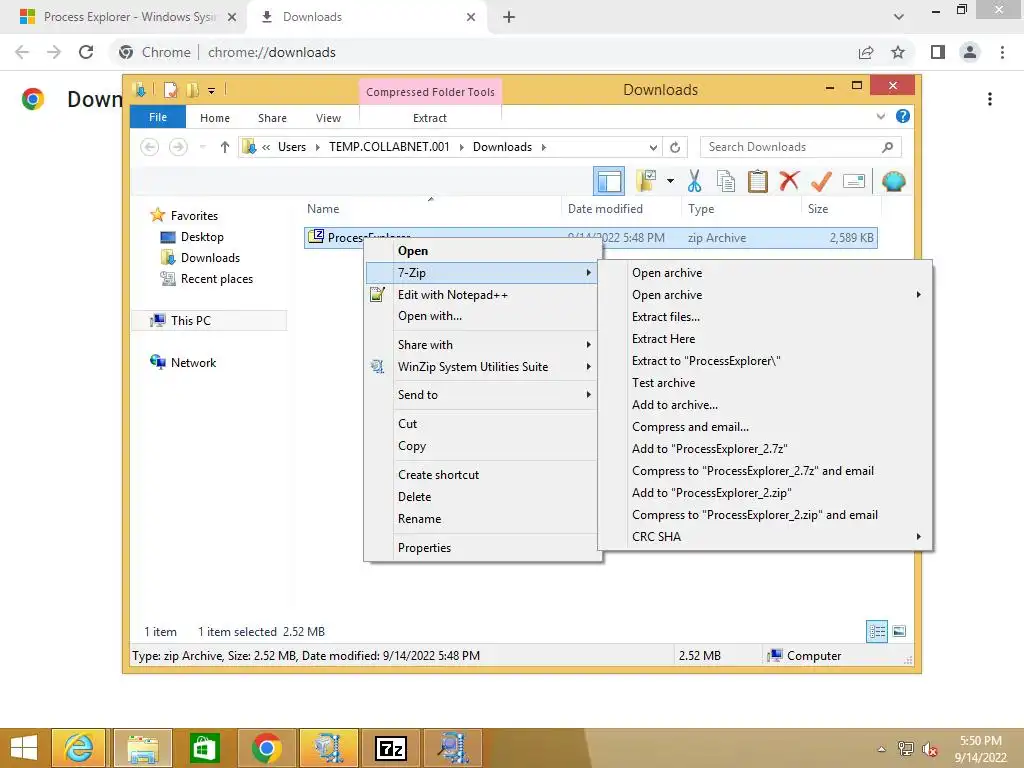
Task: Click the orange checkmark toolbar icon
Action: 821,181
